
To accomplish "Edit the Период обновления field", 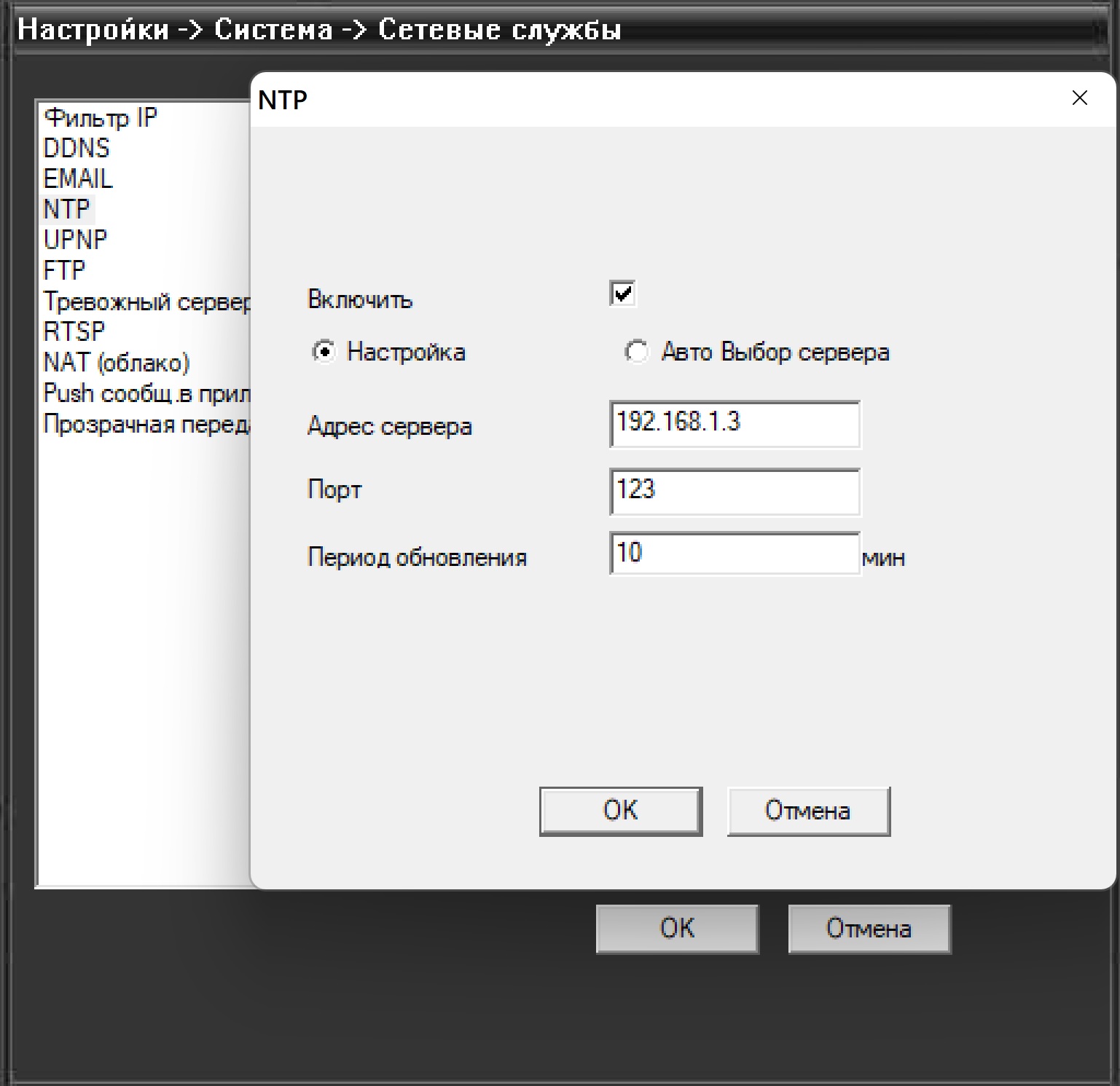I will coord(734,554).
